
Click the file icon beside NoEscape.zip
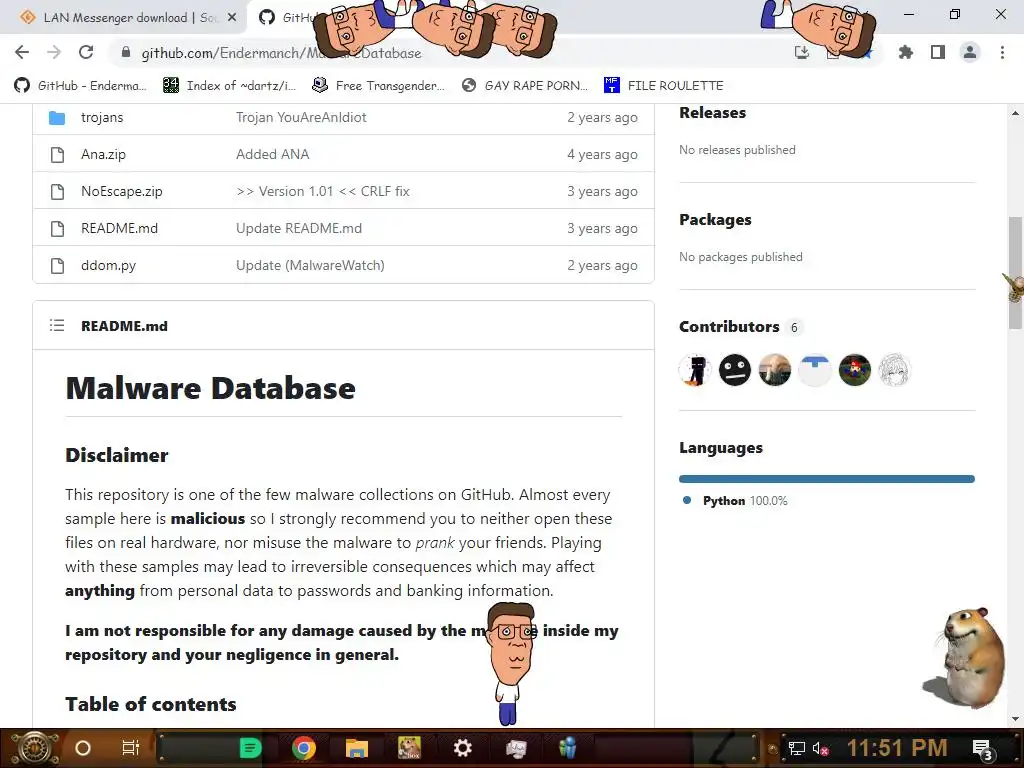pos(57,191)
